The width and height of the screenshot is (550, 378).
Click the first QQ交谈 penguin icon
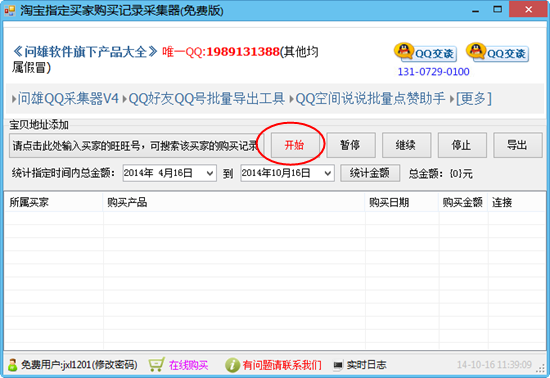click(x=403, y=51)
